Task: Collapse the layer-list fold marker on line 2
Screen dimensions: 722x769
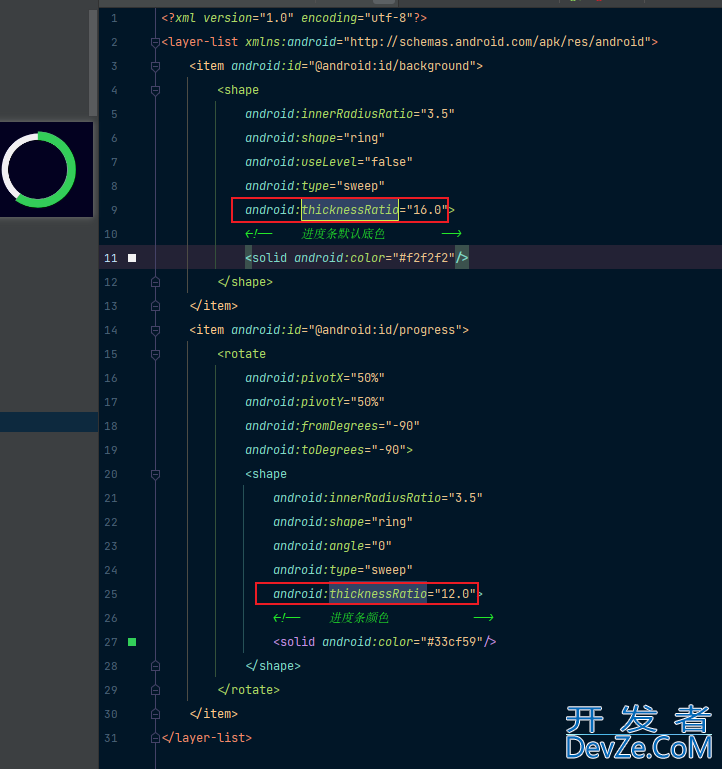Action: point(155,42)
